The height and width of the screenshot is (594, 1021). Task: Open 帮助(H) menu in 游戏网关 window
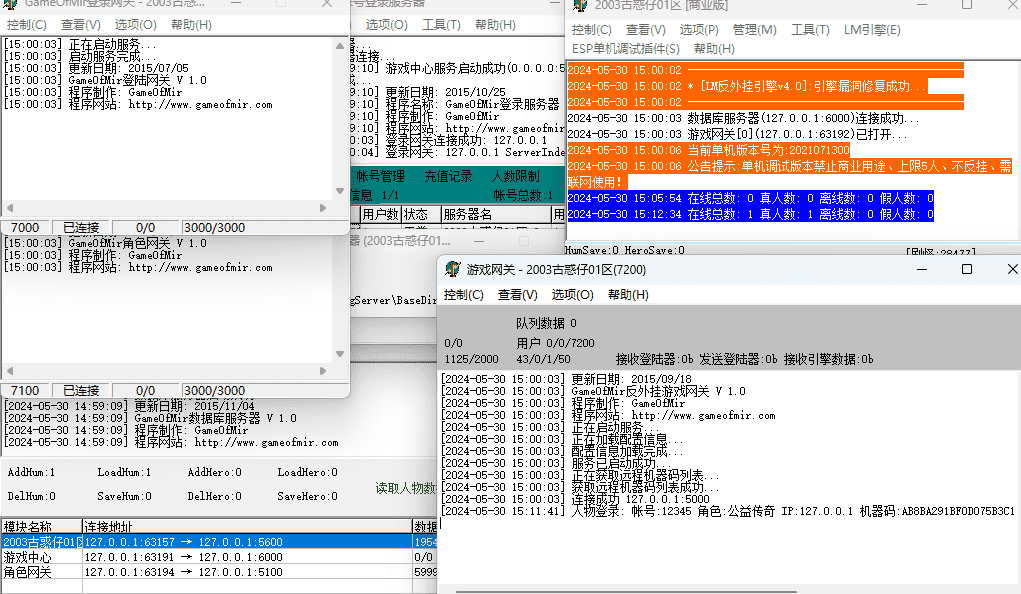(628, 295)
